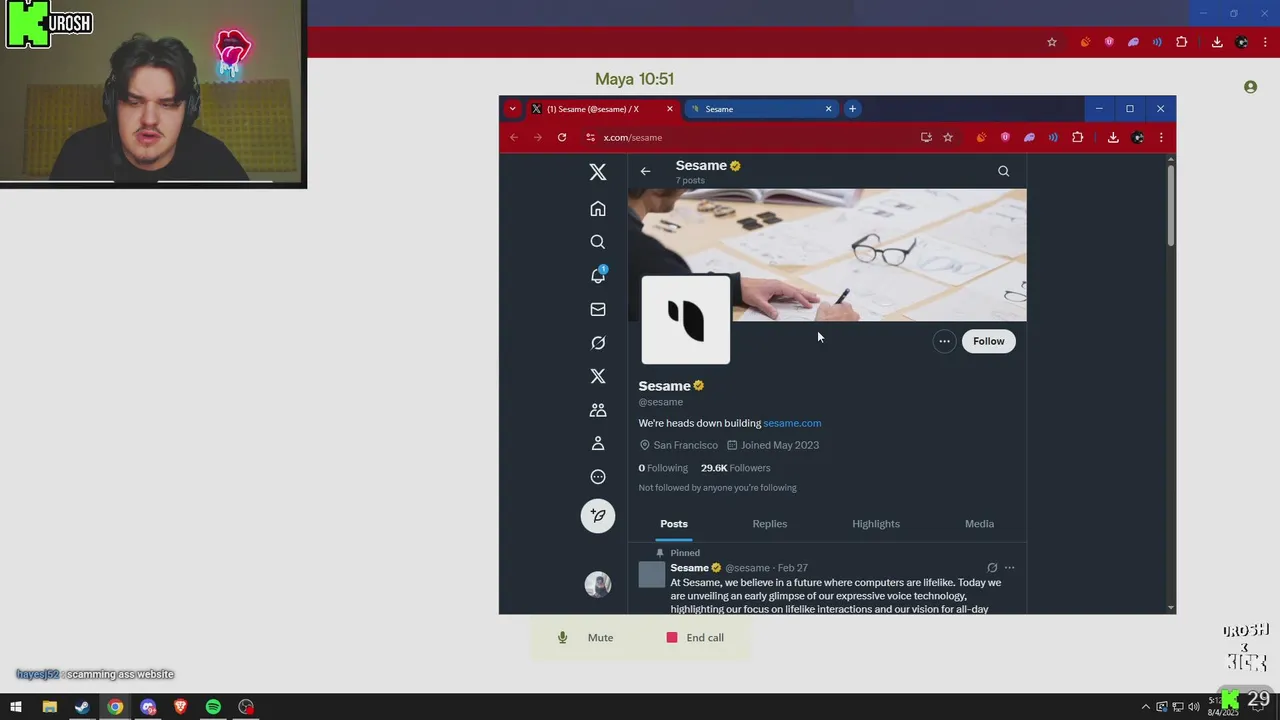The image size is (1280, 720).
Task: Open Explore search in X sidebar
Action: click(x=598, y=242)
